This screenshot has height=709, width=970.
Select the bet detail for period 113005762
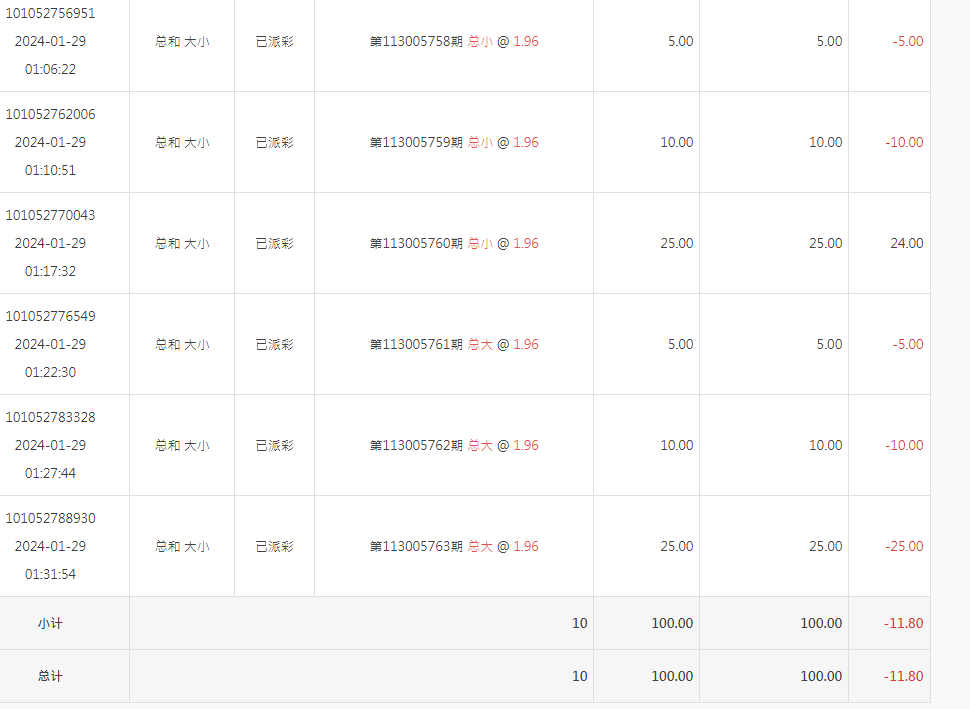tap(454, 445)
